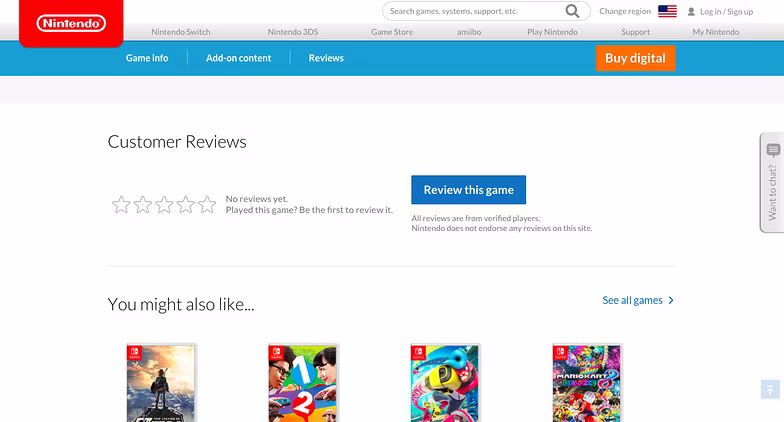Select the fifth rating star
Screen dimensions: 784x422
(207, 204)
